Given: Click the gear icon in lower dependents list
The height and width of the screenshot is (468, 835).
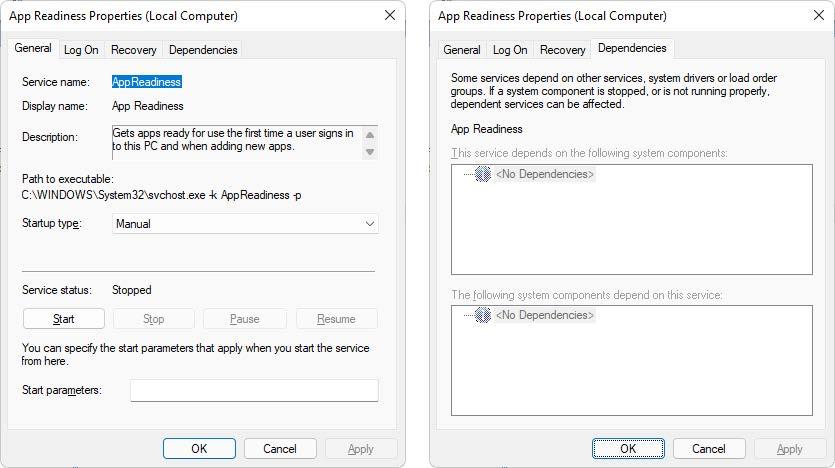Looking at the screenshot, I should [482, 315].
